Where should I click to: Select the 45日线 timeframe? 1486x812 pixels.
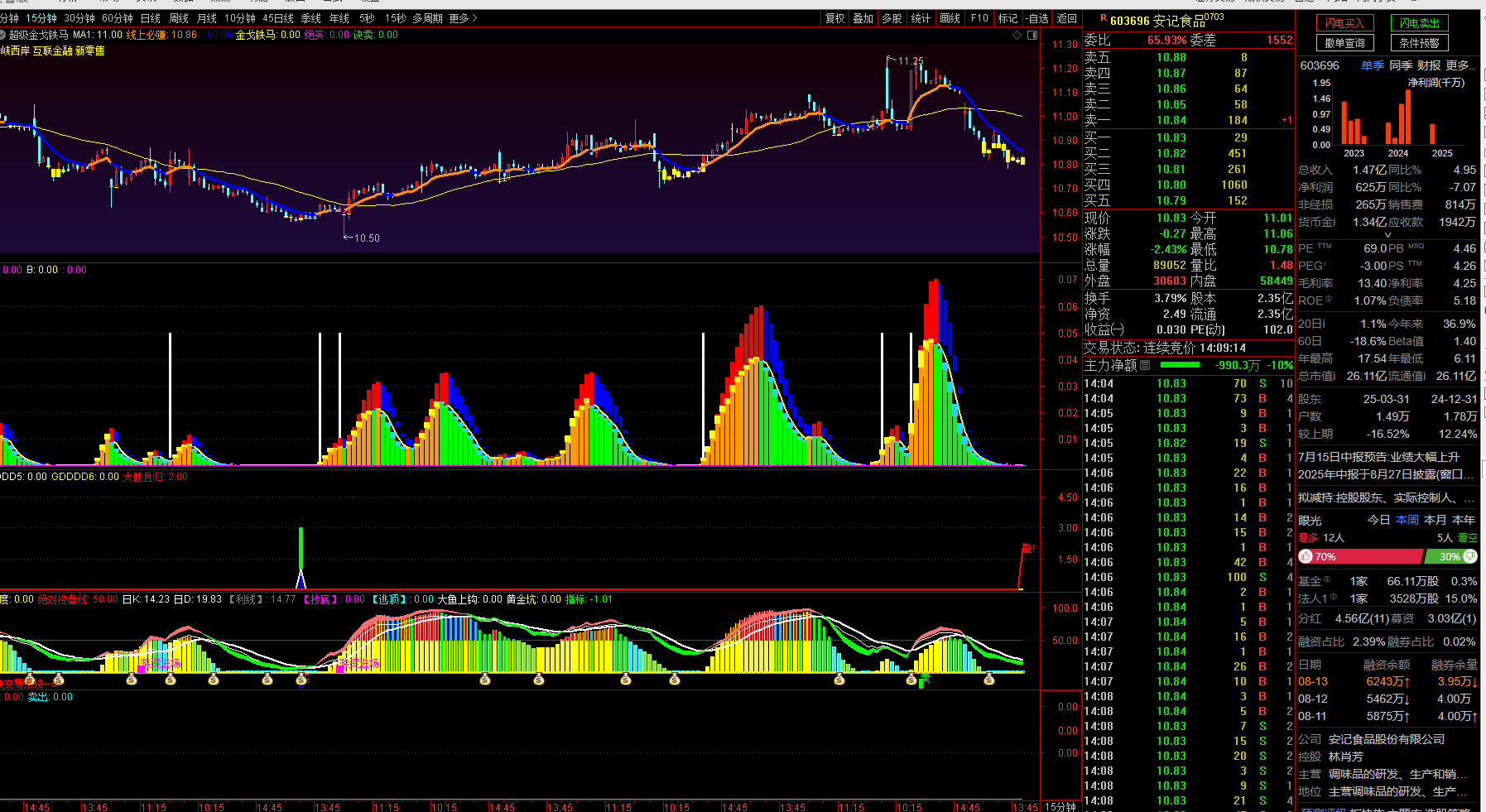coord(278,18)
